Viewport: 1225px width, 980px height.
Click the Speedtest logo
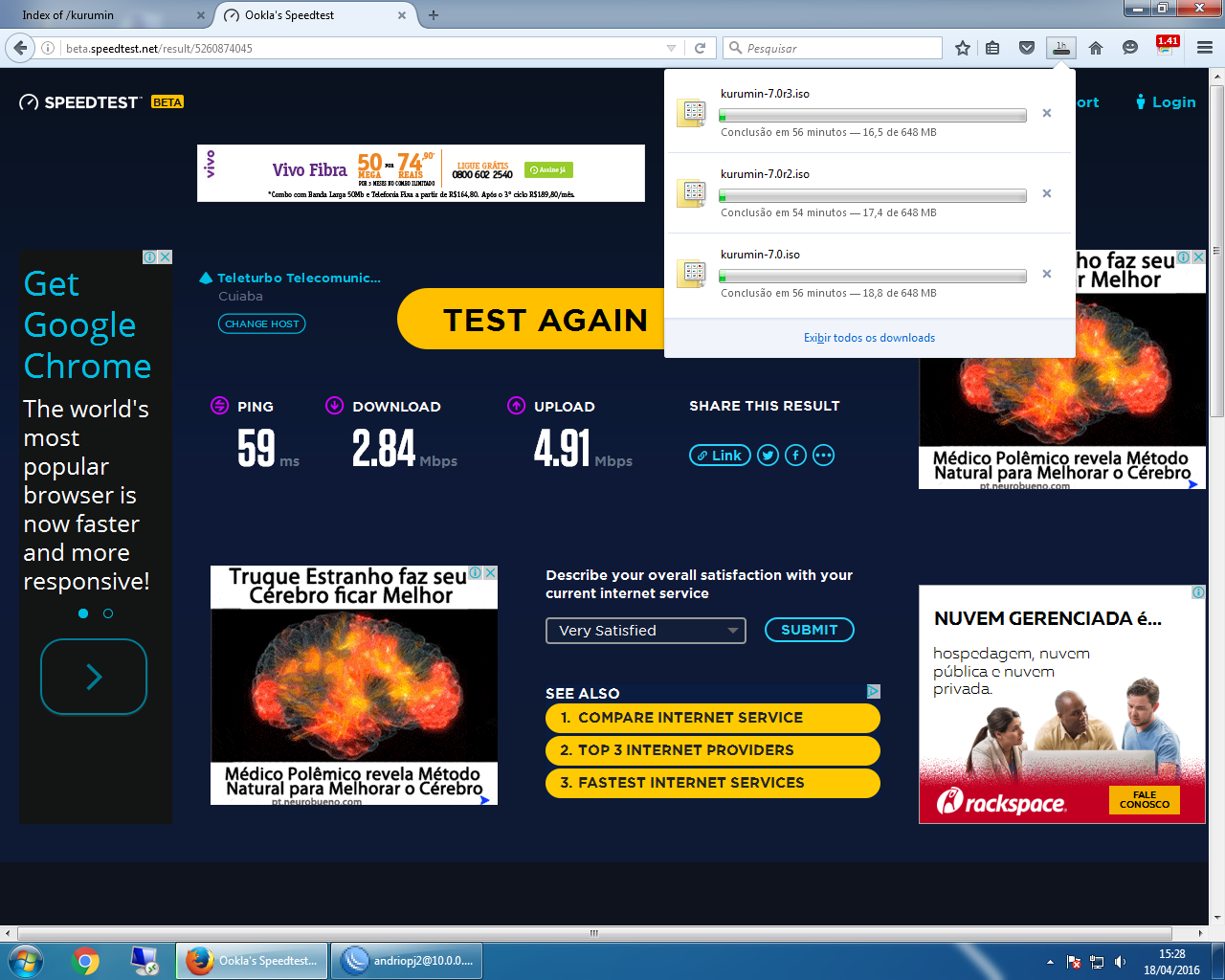pyautogui.click(x=80, y=102)
